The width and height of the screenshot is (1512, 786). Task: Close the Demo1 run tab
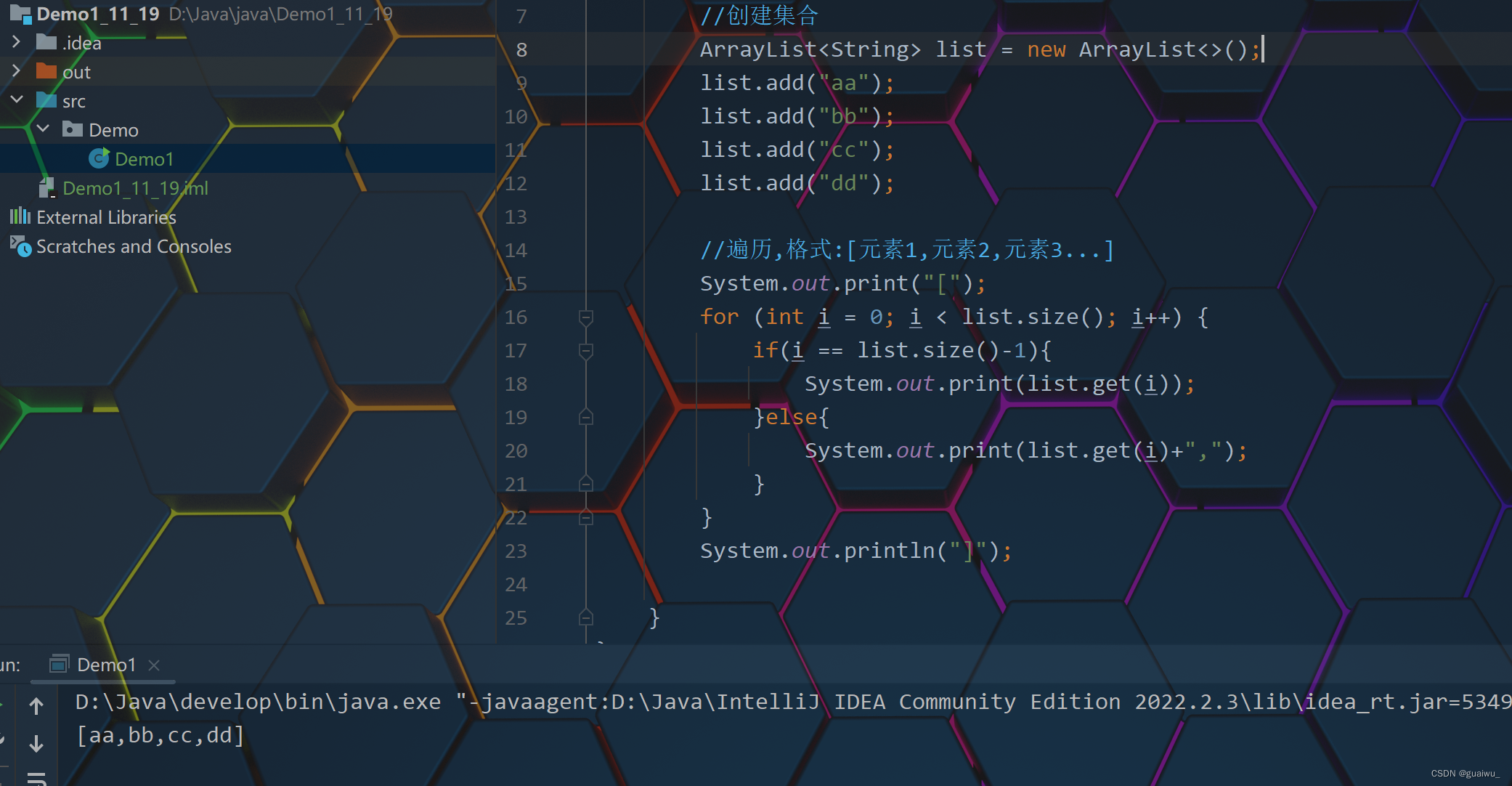point(154,665)
